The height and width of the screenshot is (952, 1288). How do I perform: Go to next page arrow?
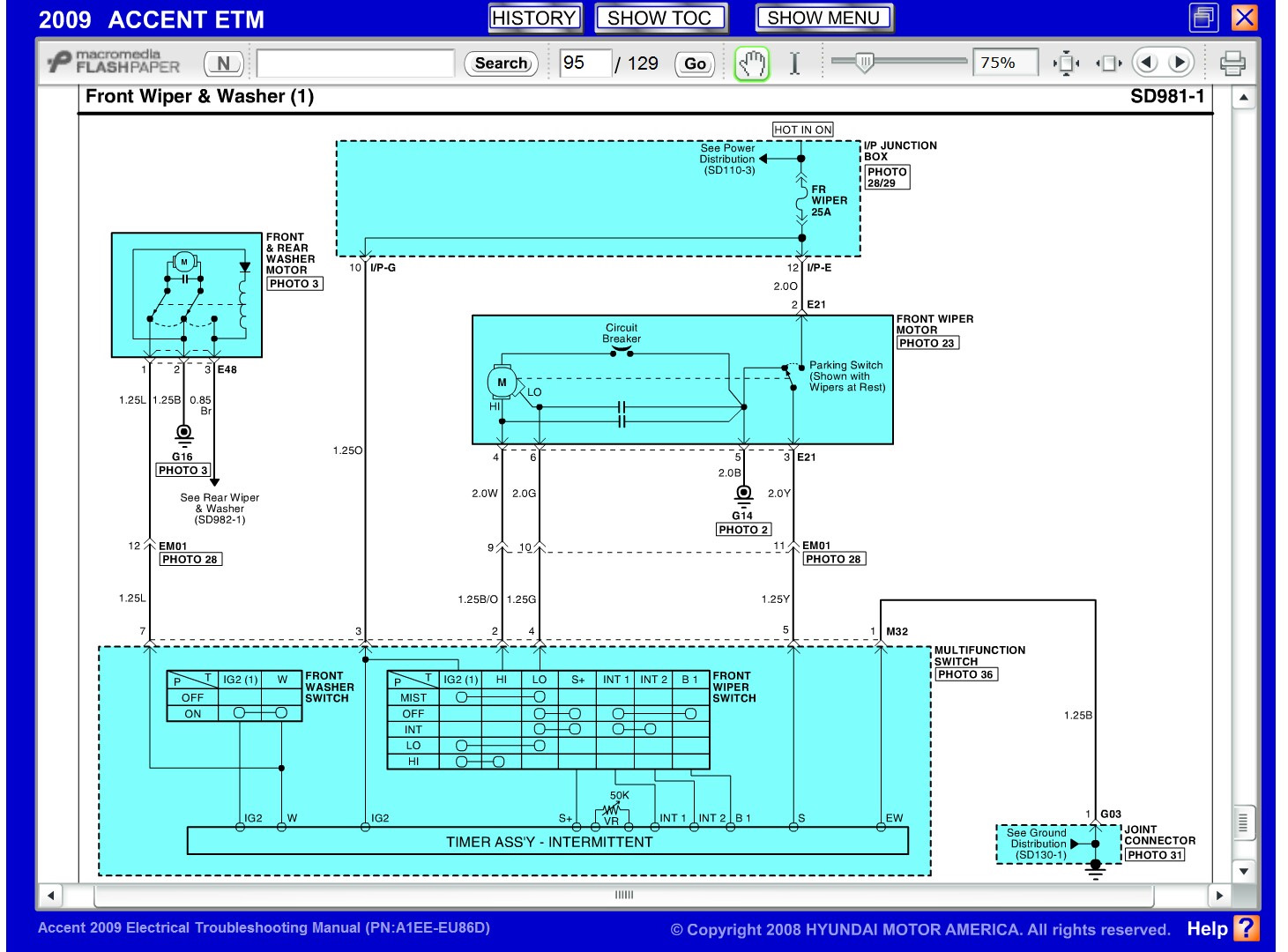coord(1179,63)
